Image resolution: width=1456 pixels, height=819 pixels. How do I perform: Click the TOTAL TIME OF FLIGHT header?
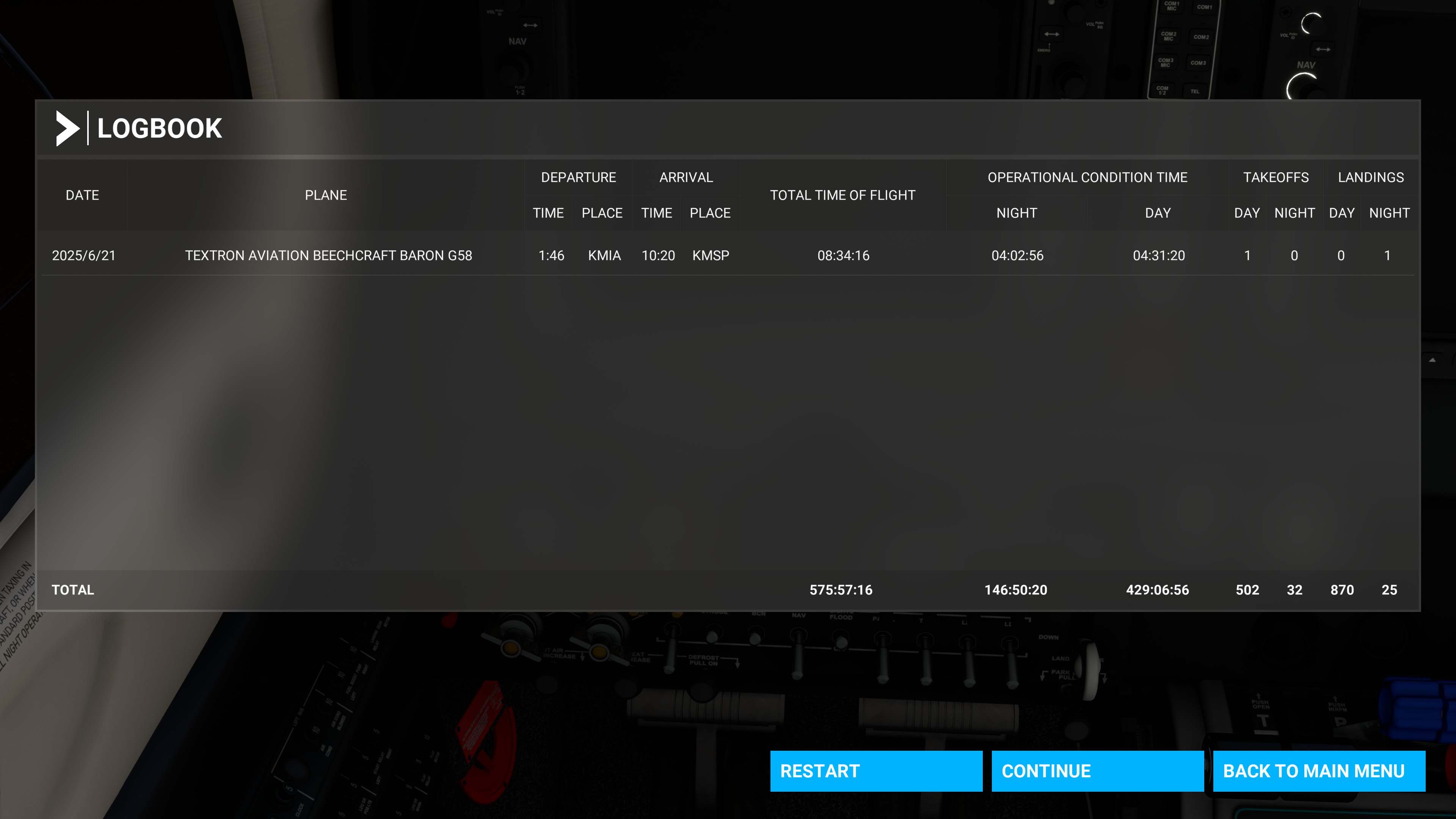[843, 195]
